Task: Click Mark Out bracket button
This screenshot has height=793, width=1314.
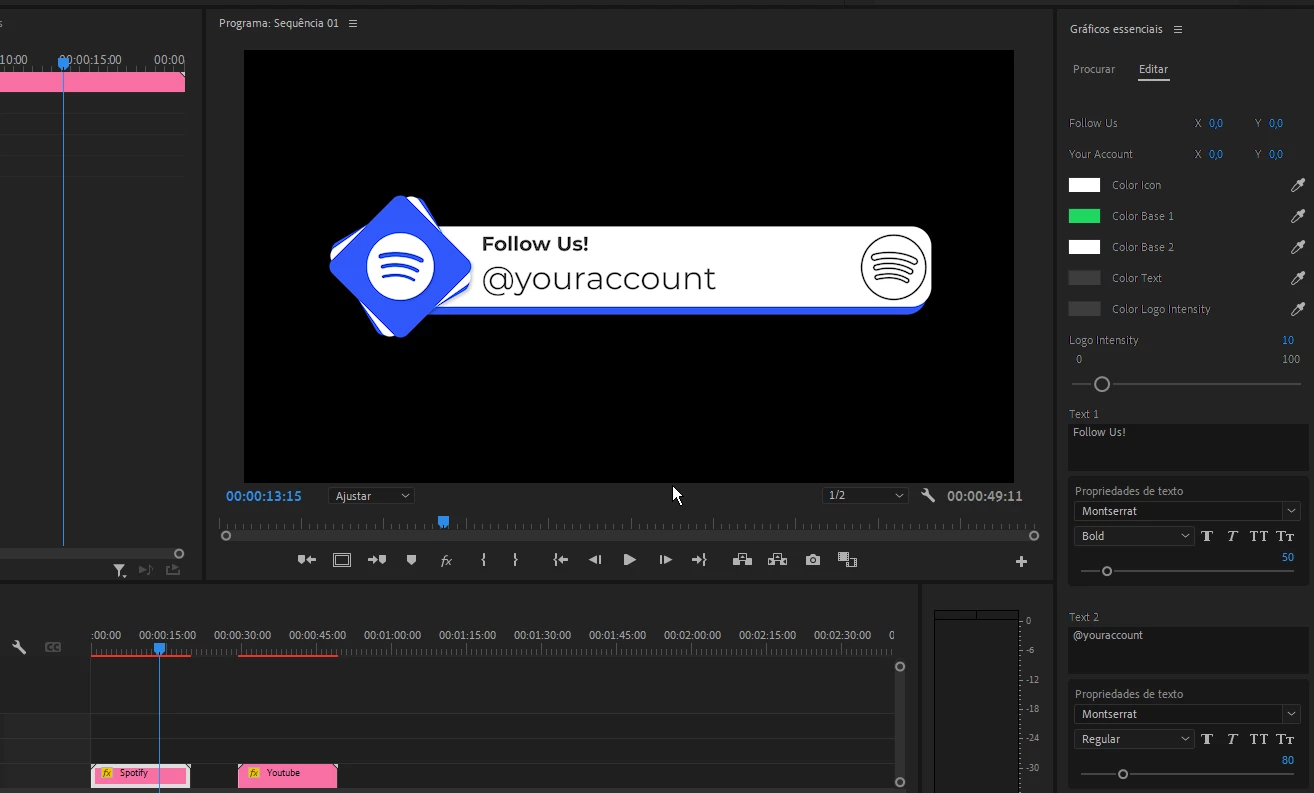Action: 515,560
